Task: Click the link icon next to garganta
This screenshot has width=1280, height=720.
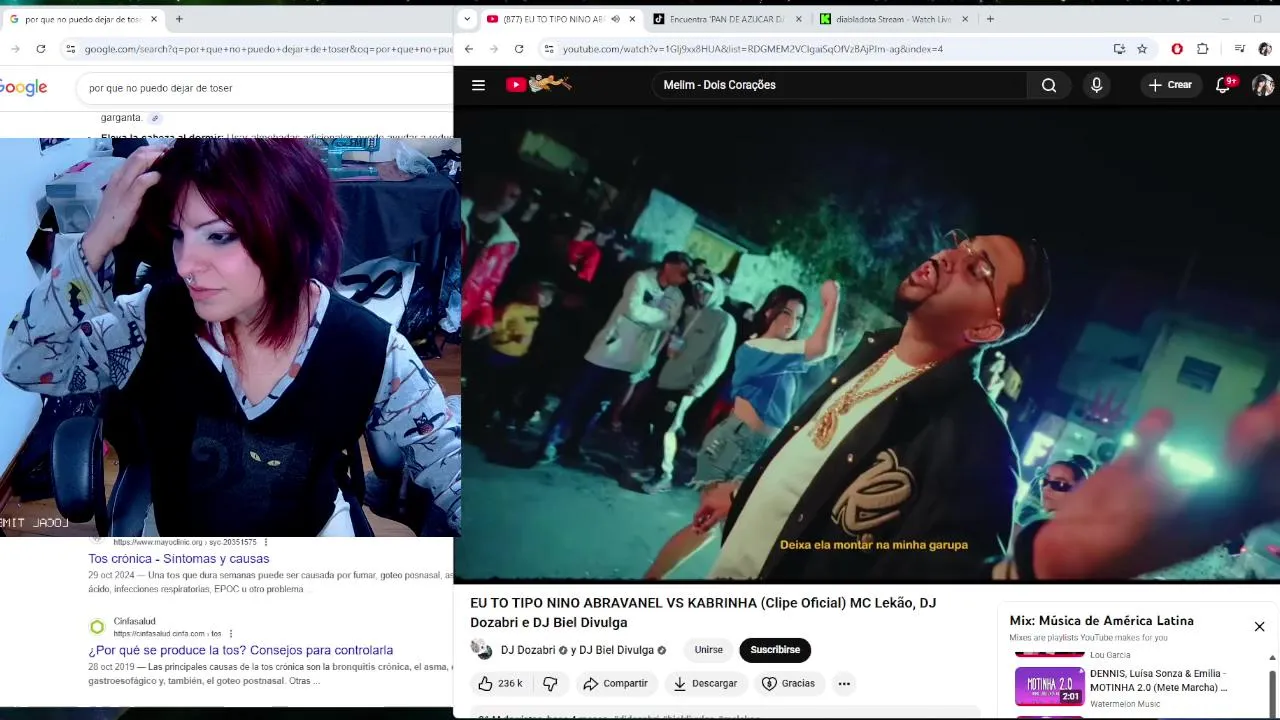Action: 154,118
